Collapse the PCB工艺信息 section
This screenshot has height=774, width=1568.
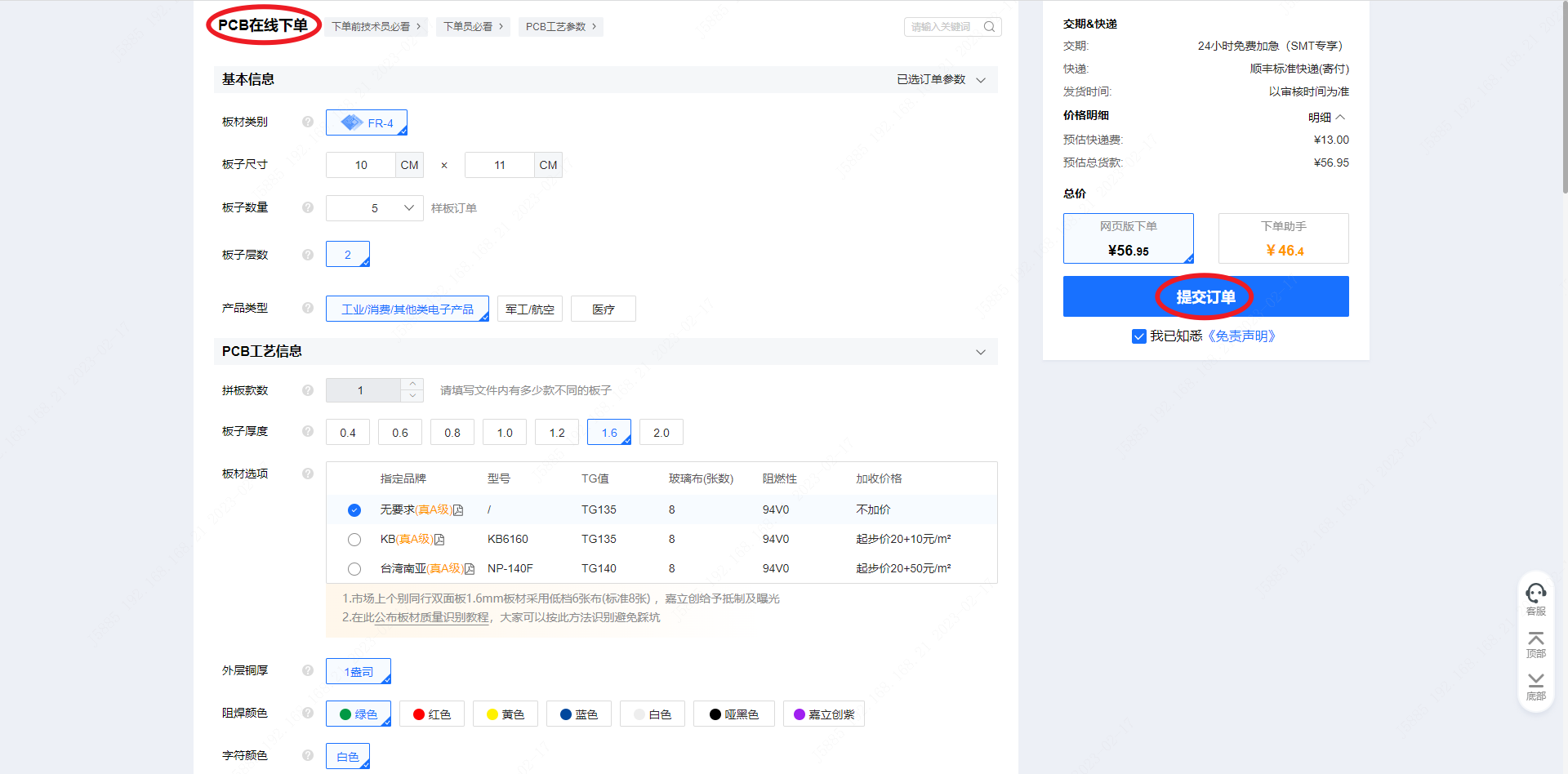[980, 352]
